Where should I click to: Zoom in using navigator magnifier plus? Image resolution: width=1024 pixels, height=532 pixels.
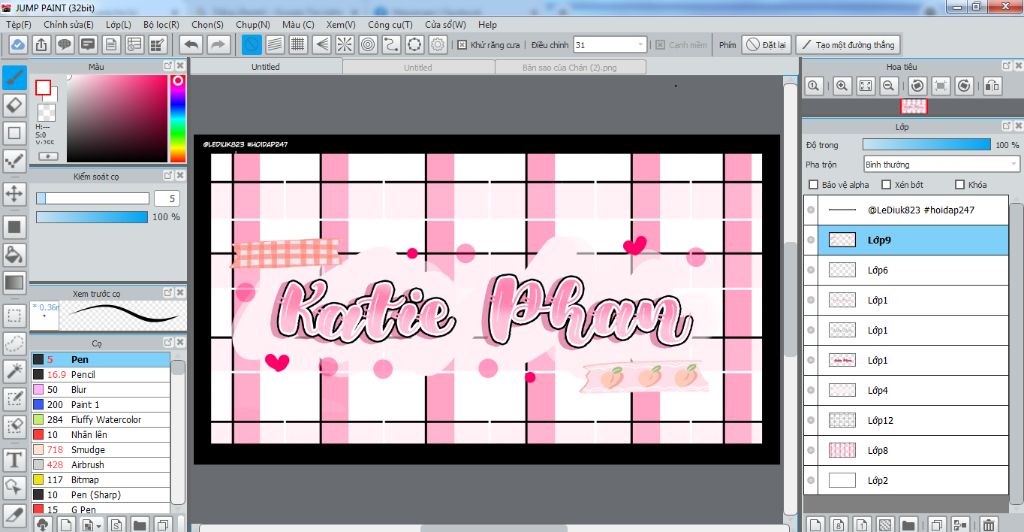tap(842, 86)
